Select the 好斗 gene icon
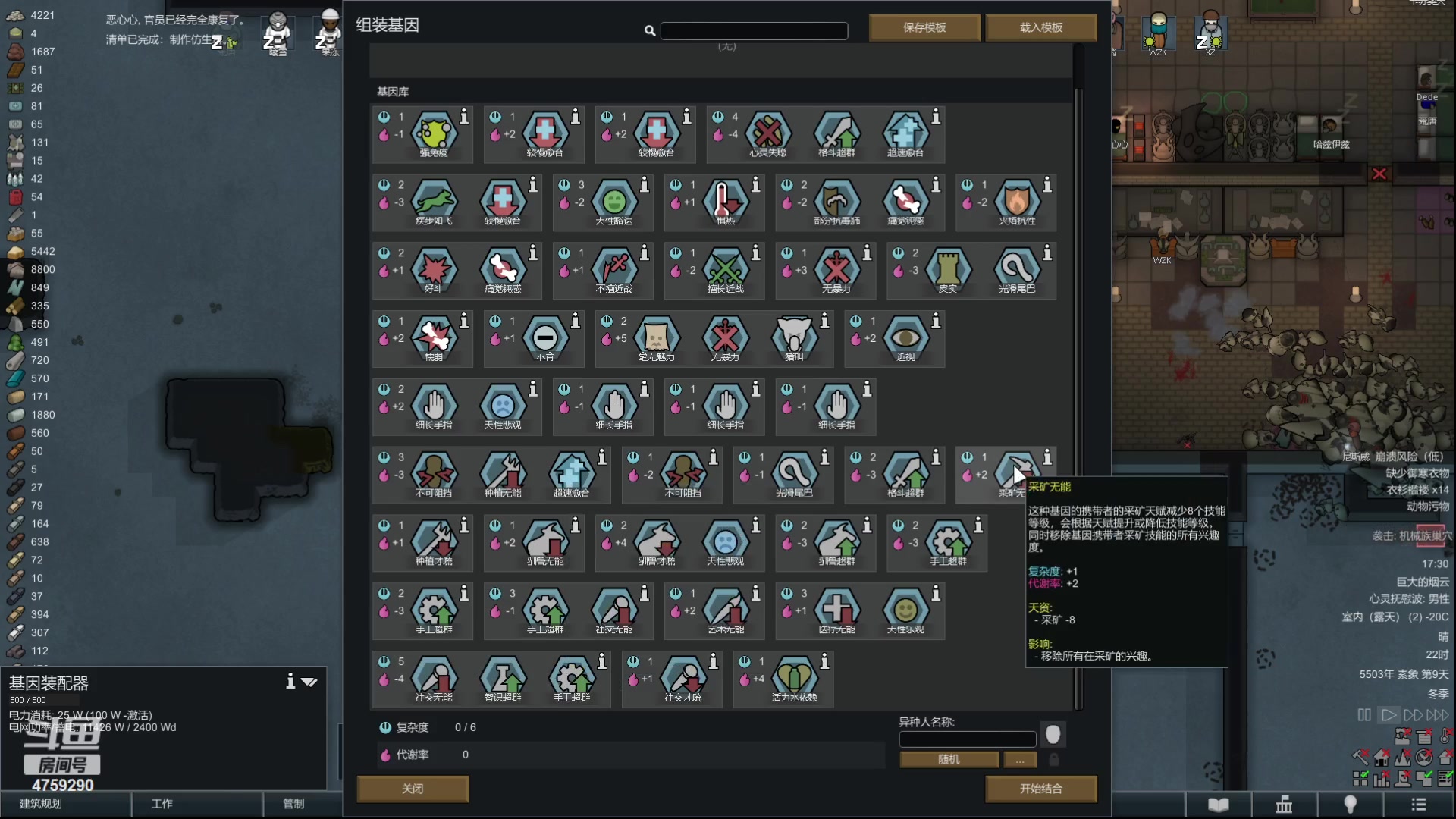Screen dimensions: 1456x819 (x=434, y=269)
